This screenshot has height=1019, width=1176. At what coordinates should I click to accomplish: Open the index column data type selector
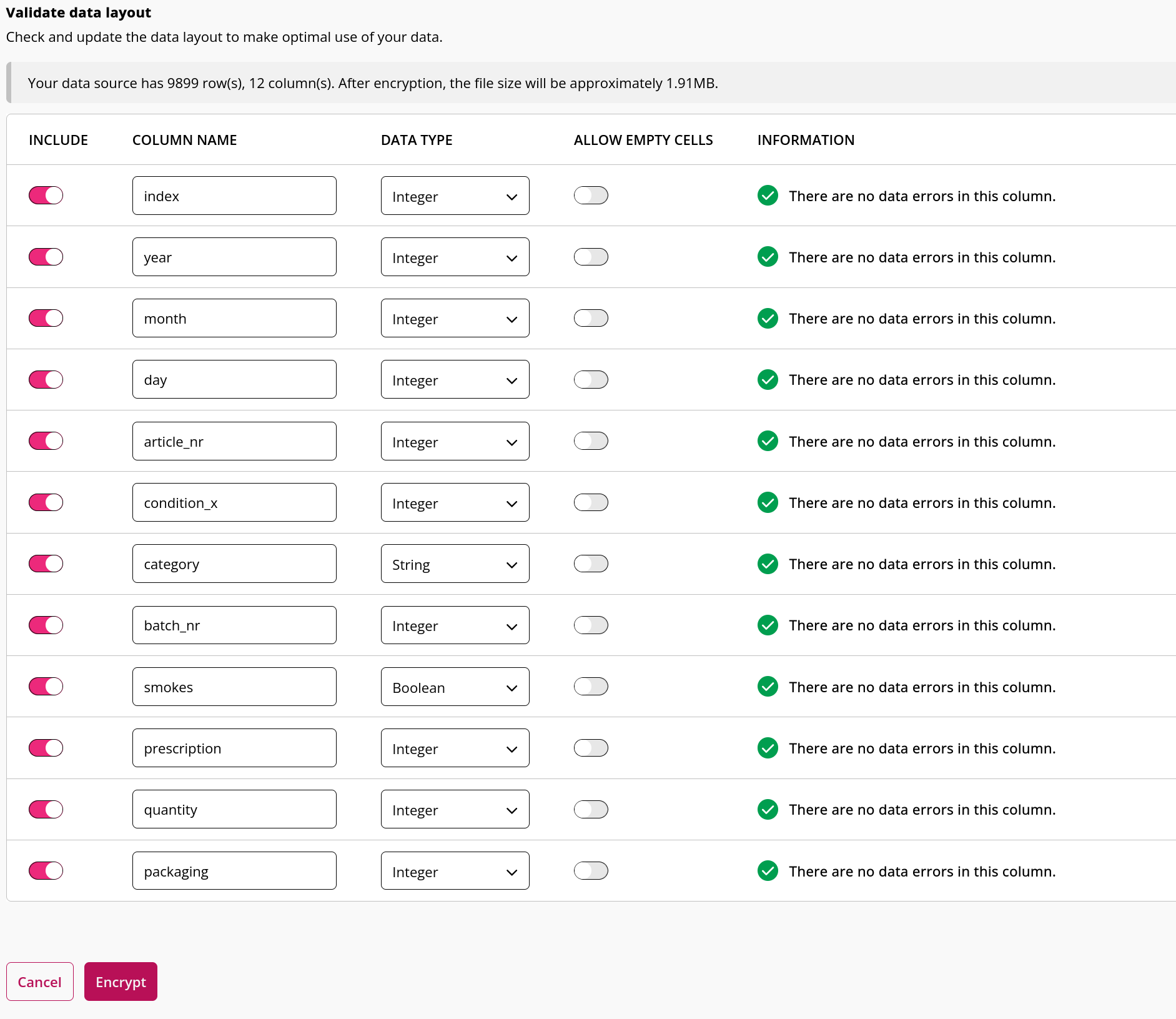[x=455, y=196]
